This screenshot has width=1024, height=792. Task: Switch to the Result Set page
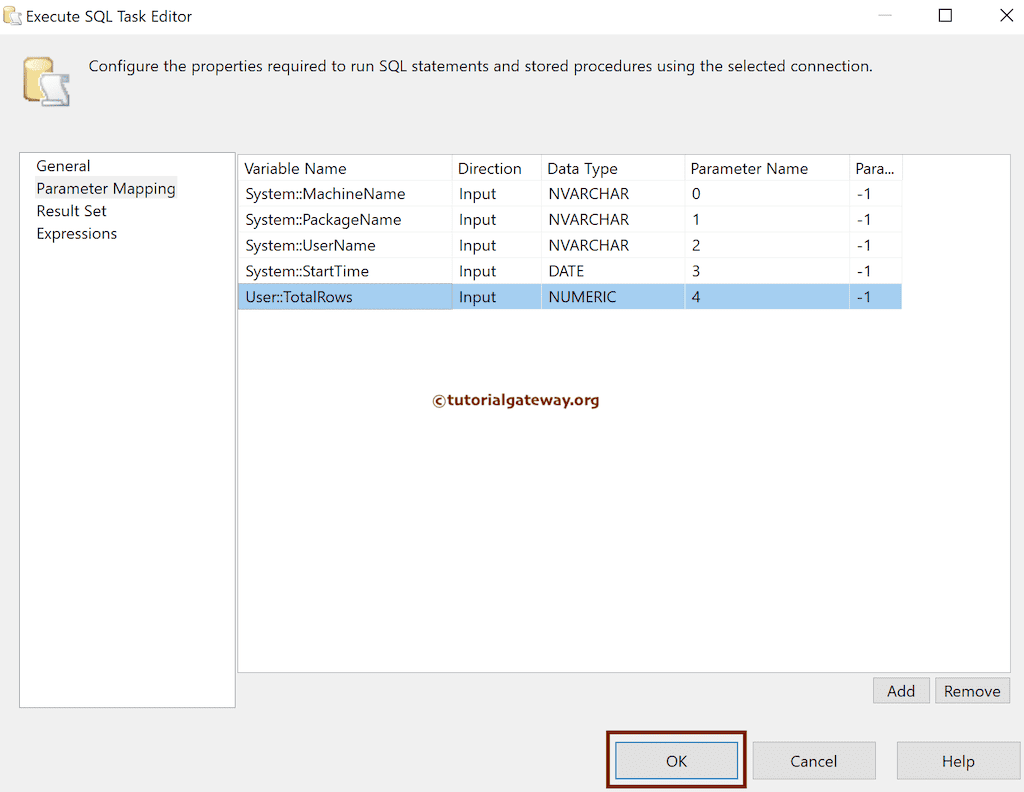pos(71,210)
